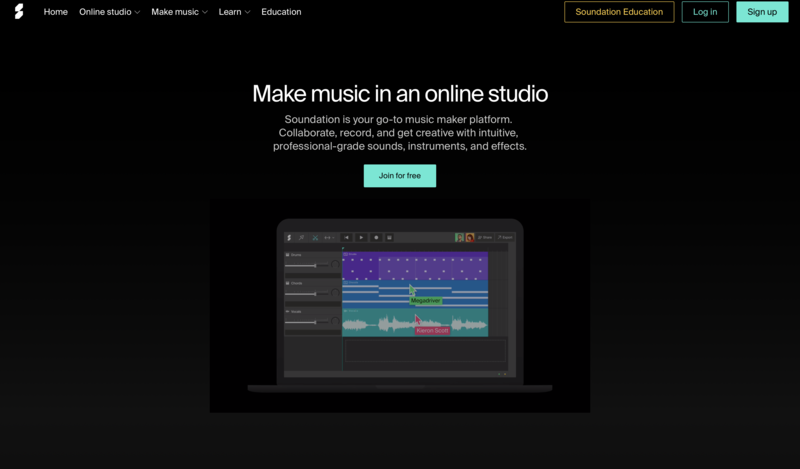Click the skip-to-start button in the studio preview

[347, 238]
